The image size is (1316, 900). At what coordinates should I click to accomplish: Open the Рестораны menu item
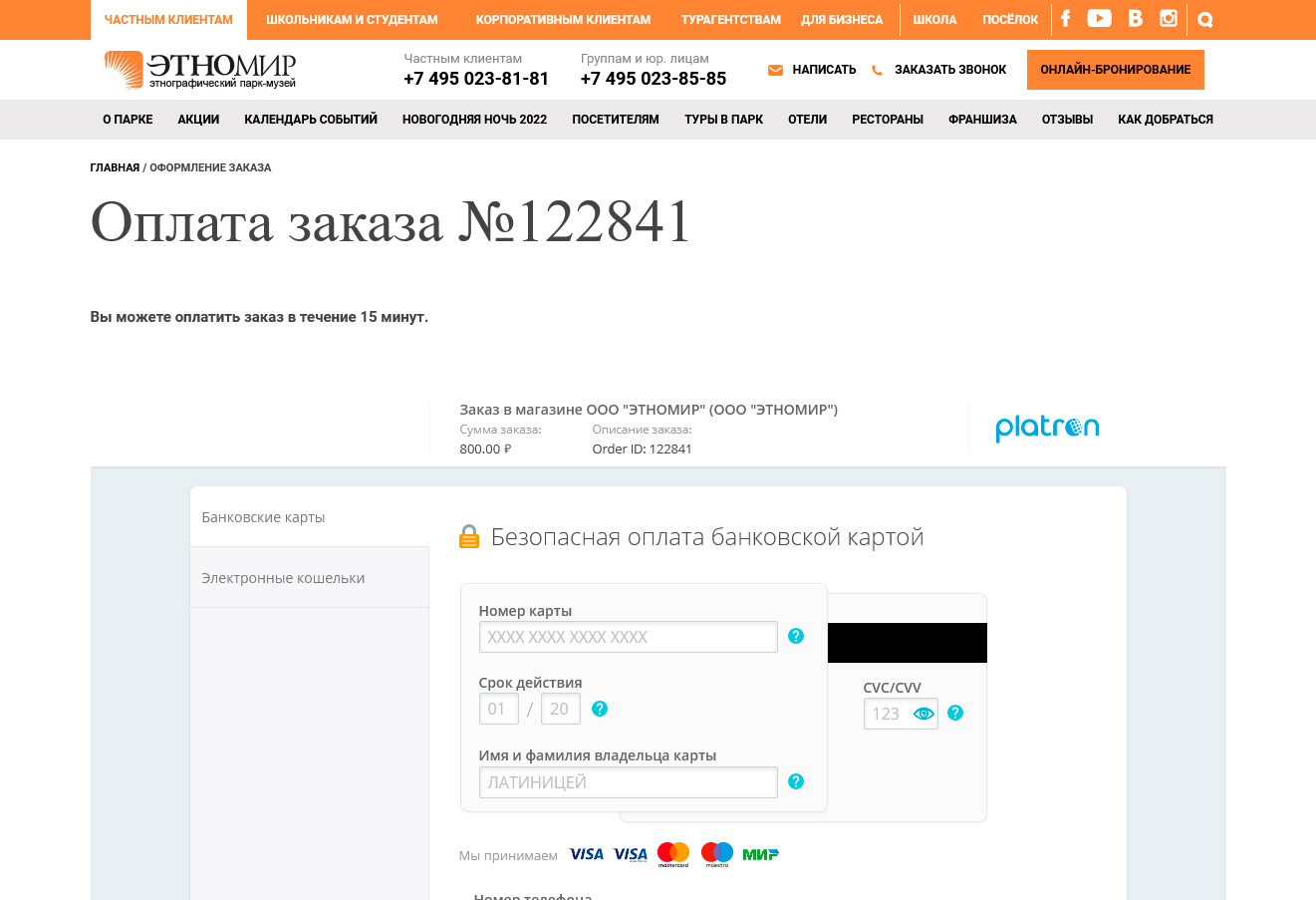(x=888, y=120)
